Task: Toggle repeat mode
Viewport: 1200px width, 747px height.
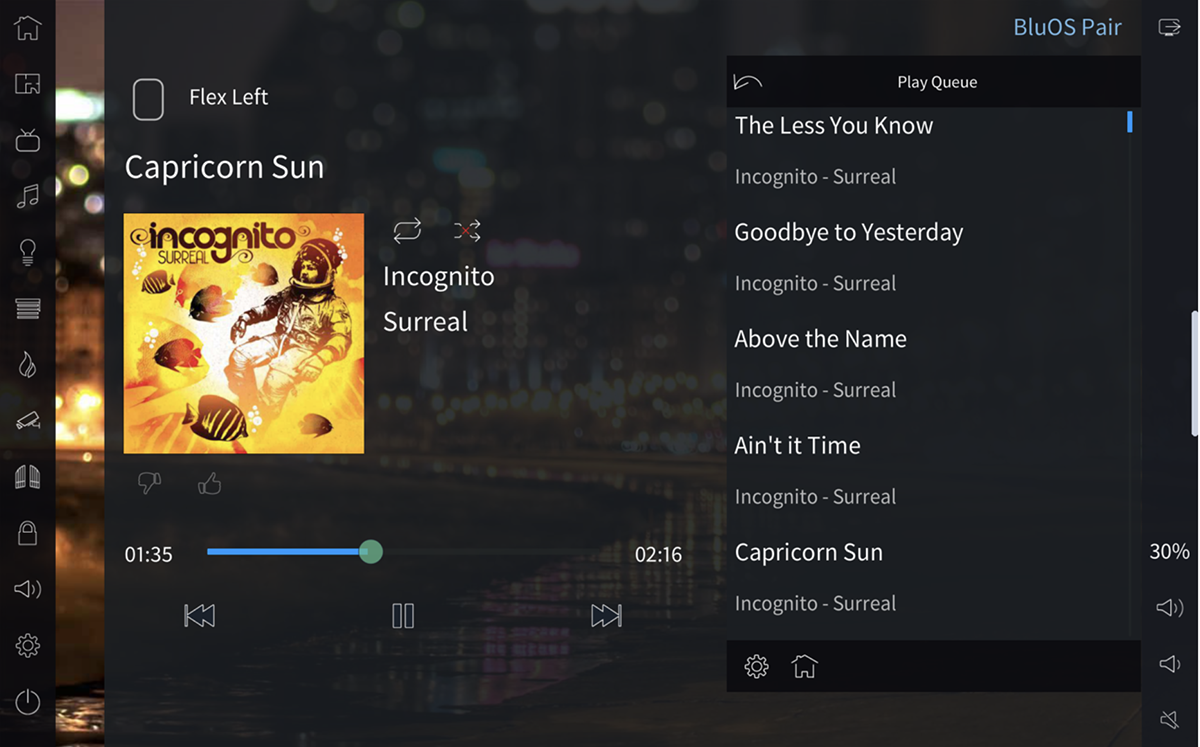Action: pos(407,231)
